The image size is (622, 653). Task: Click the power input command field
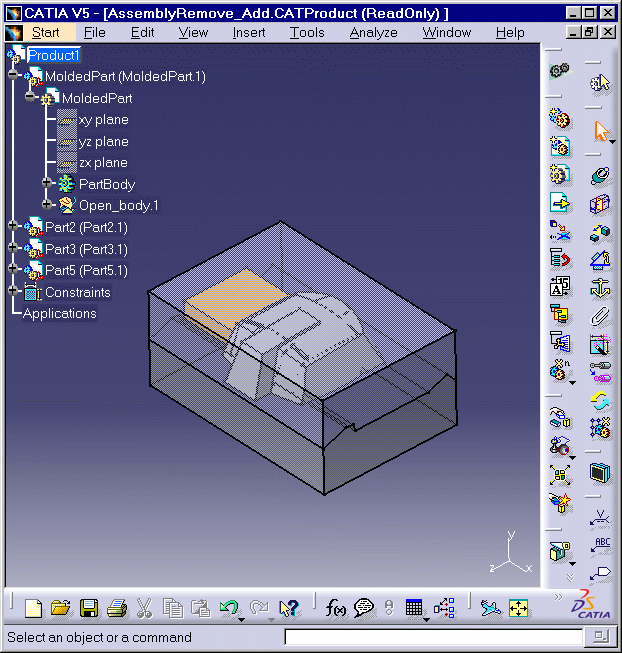coord(433,637)
